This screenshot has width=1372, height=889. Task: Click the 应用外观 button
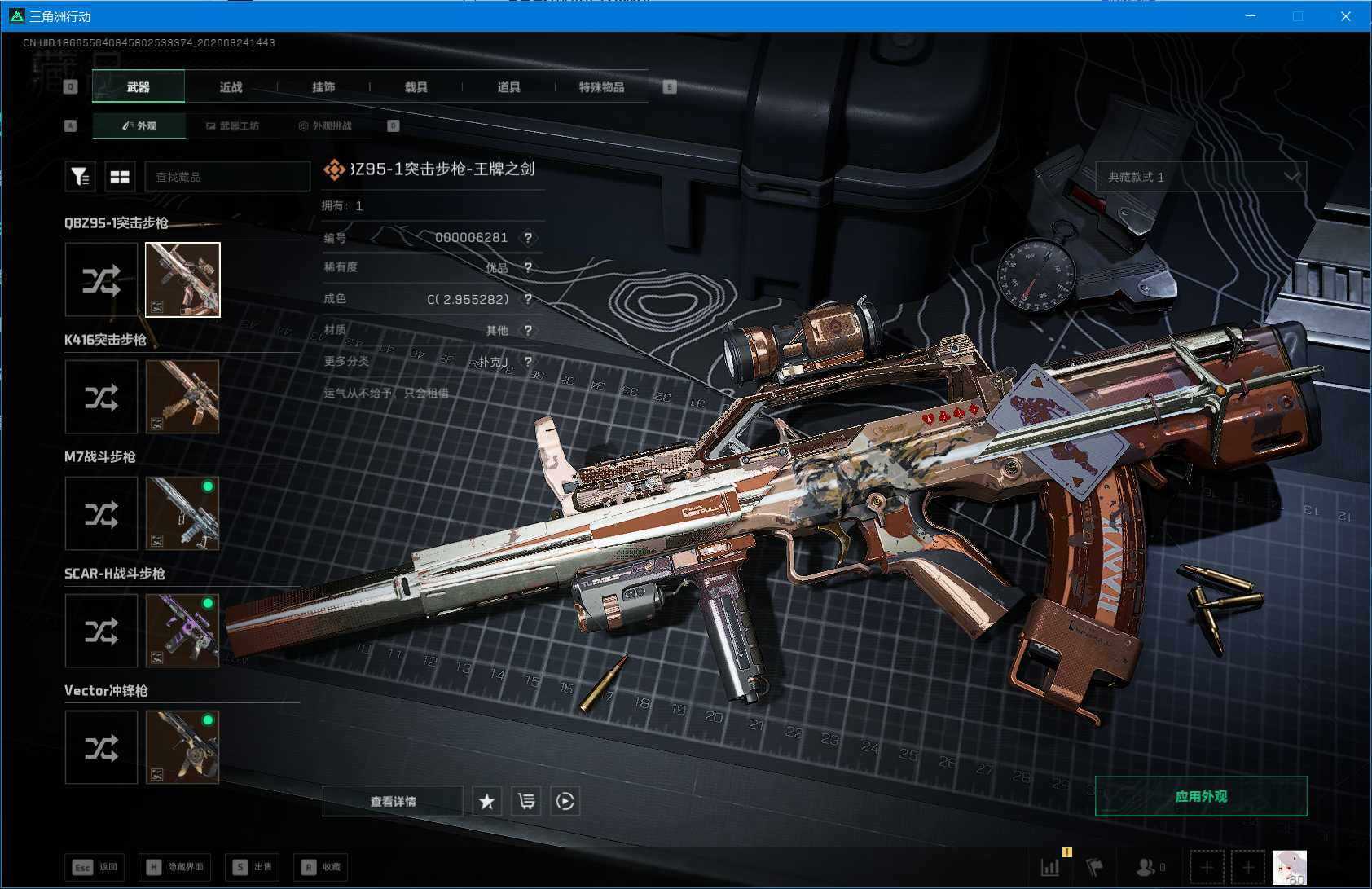pyautogui.click(x=1201, y=796)
